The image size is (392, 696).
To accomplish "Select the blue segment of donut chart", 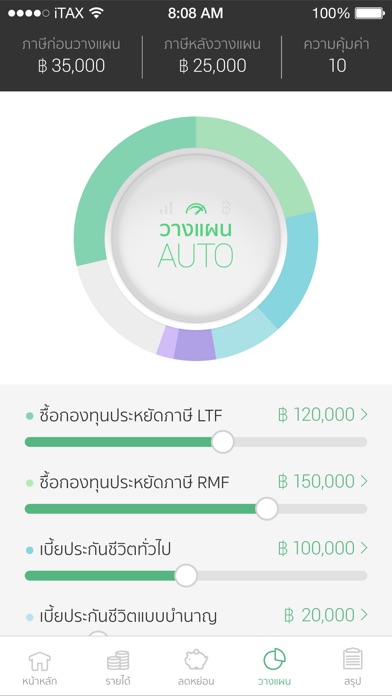I will tap(294, 271).
